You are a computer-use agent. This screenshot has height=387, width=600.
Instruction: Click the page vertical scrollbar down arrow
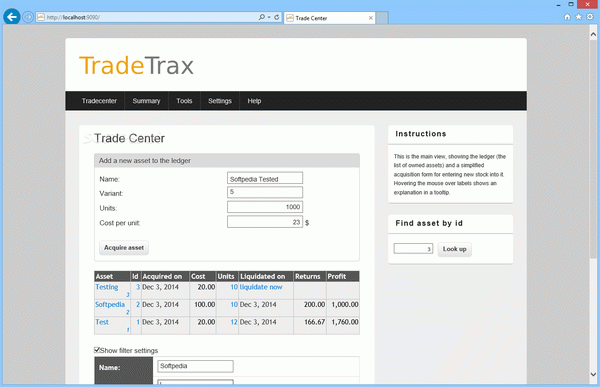[x=593, y=374]
